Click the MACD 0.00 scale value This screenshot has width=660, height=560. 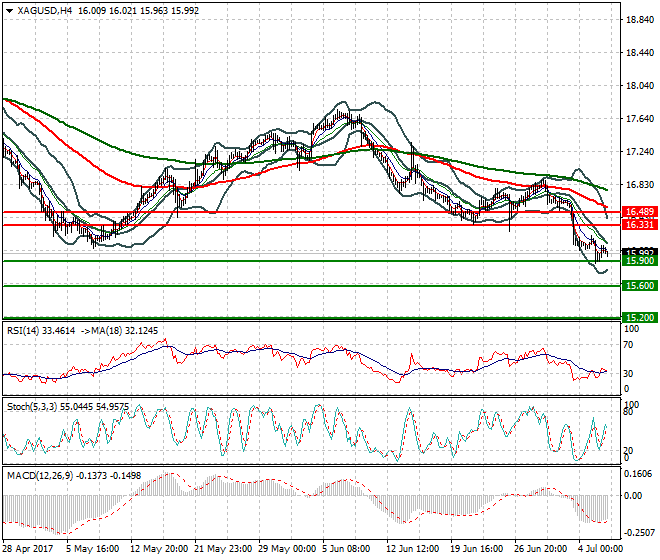click(633, 496)
